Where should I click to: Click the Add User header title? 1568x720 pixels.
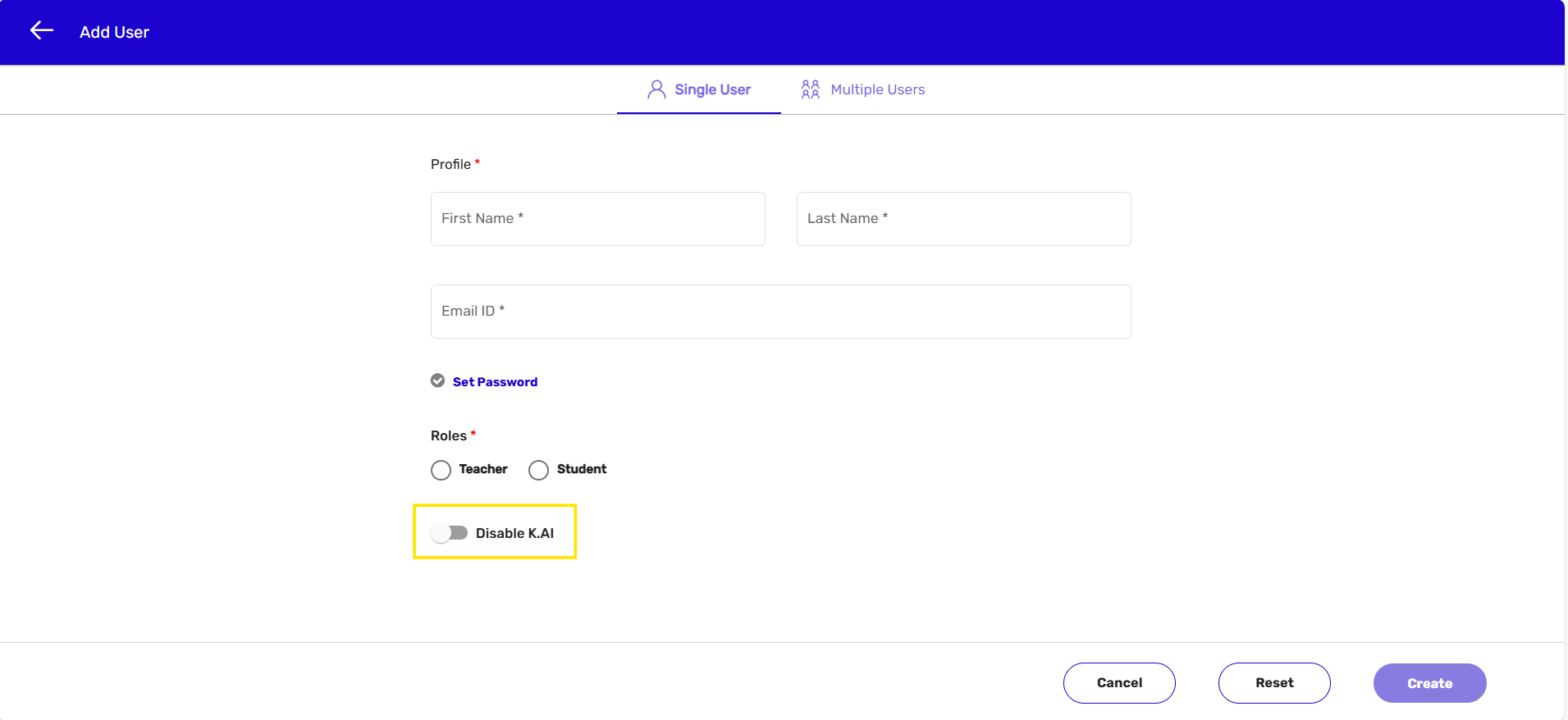114,32
